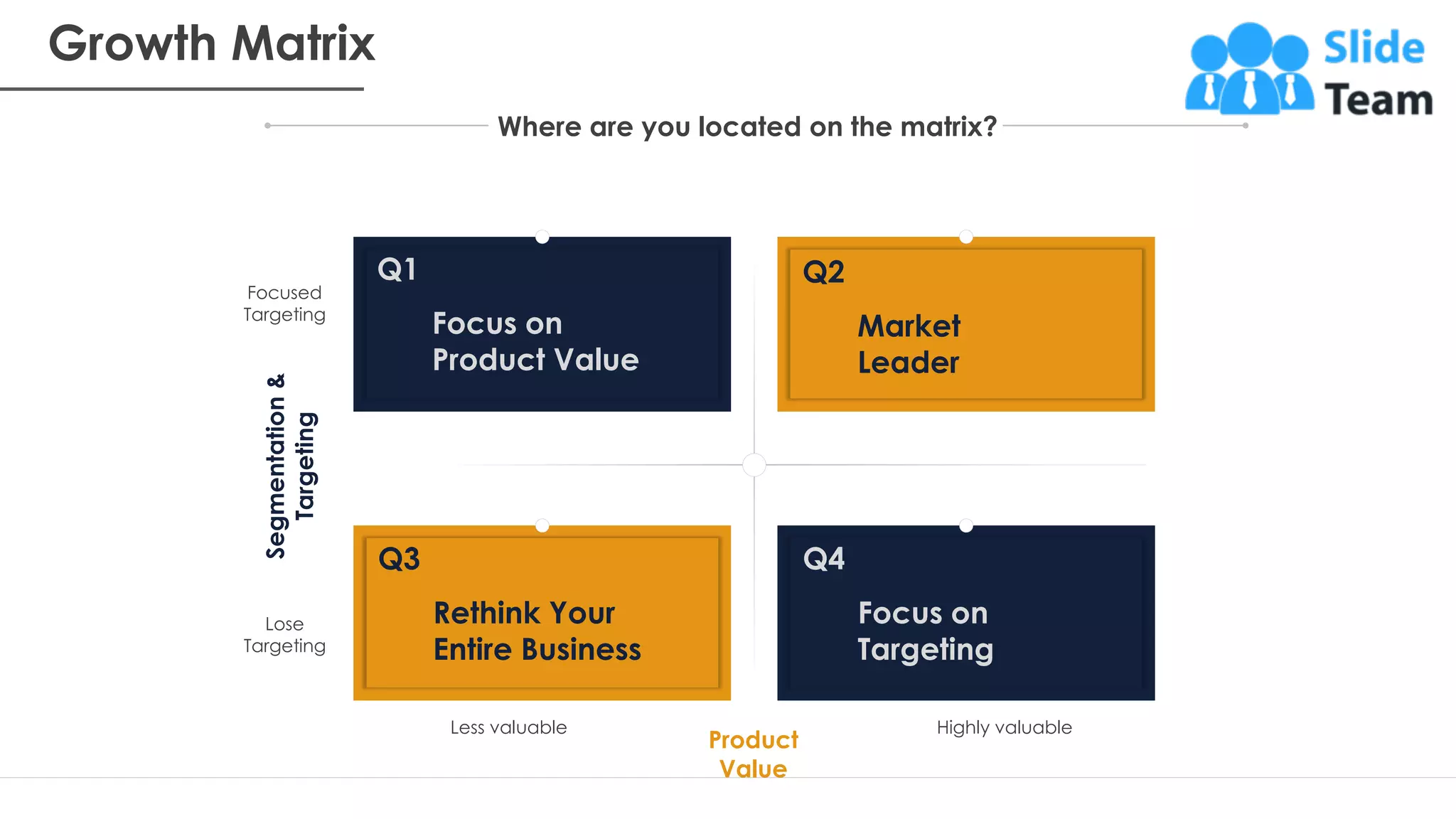Viewport: 1456px width, 819px height.
Task: Click the dark "Team" logo text
Action: click(x=1378, y=100)
